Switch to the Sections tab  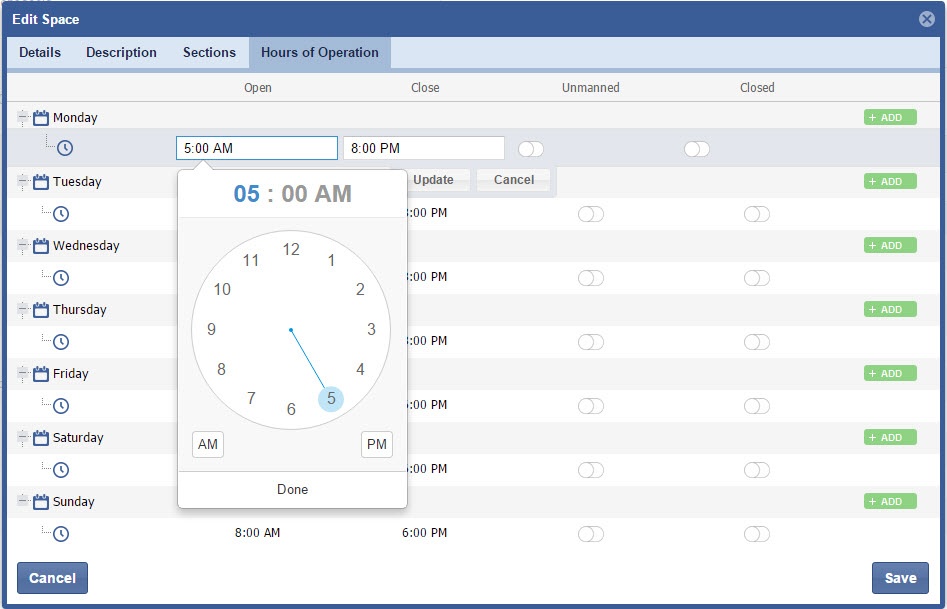point(209,53)
